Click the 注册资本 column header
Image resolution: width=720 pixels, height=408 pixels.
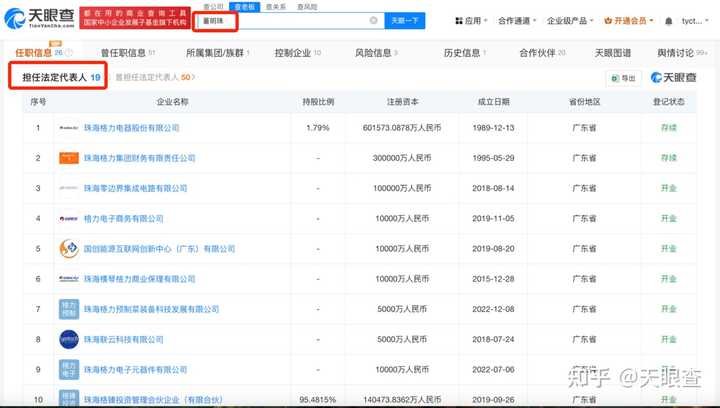[402, 101]
